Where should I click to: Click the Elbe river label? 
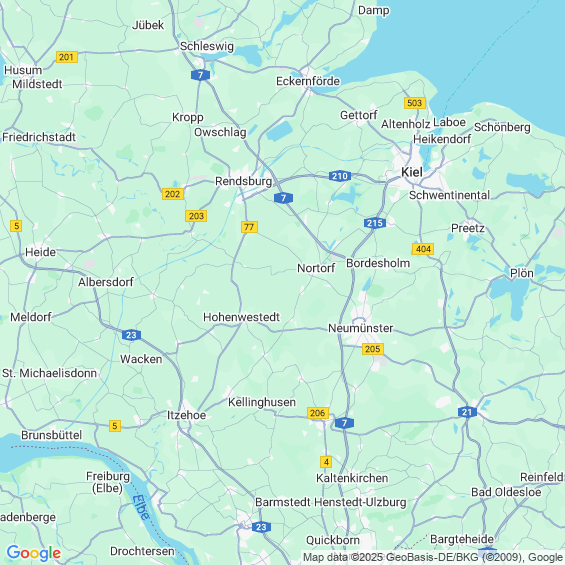pos(141,507)
